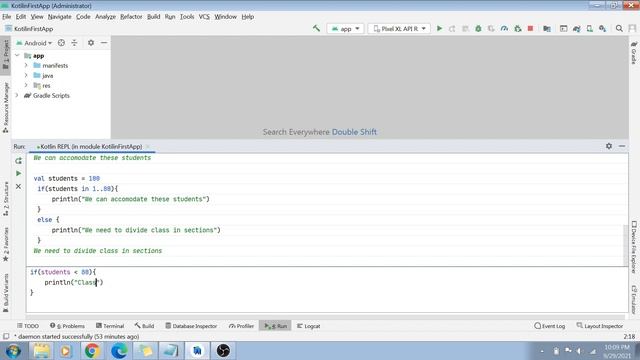Viewport: 640px width, 360px height.
Task: Open AVD Manager icon in toolbar
Action: tap(589, 29)
